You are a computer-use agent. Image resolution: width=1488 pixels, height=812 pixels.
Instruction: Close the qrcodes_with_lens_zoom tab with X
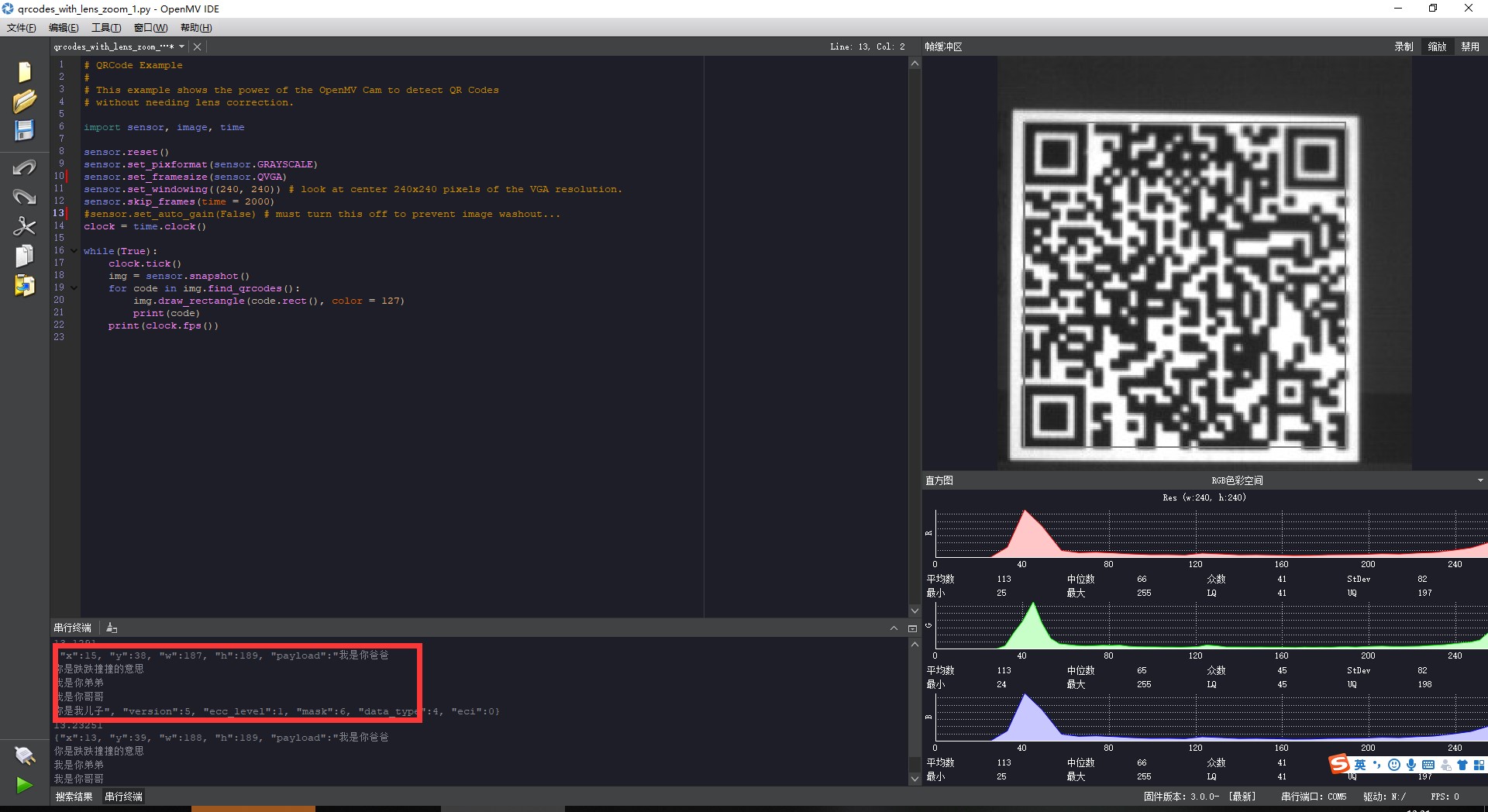coord(198,46)
